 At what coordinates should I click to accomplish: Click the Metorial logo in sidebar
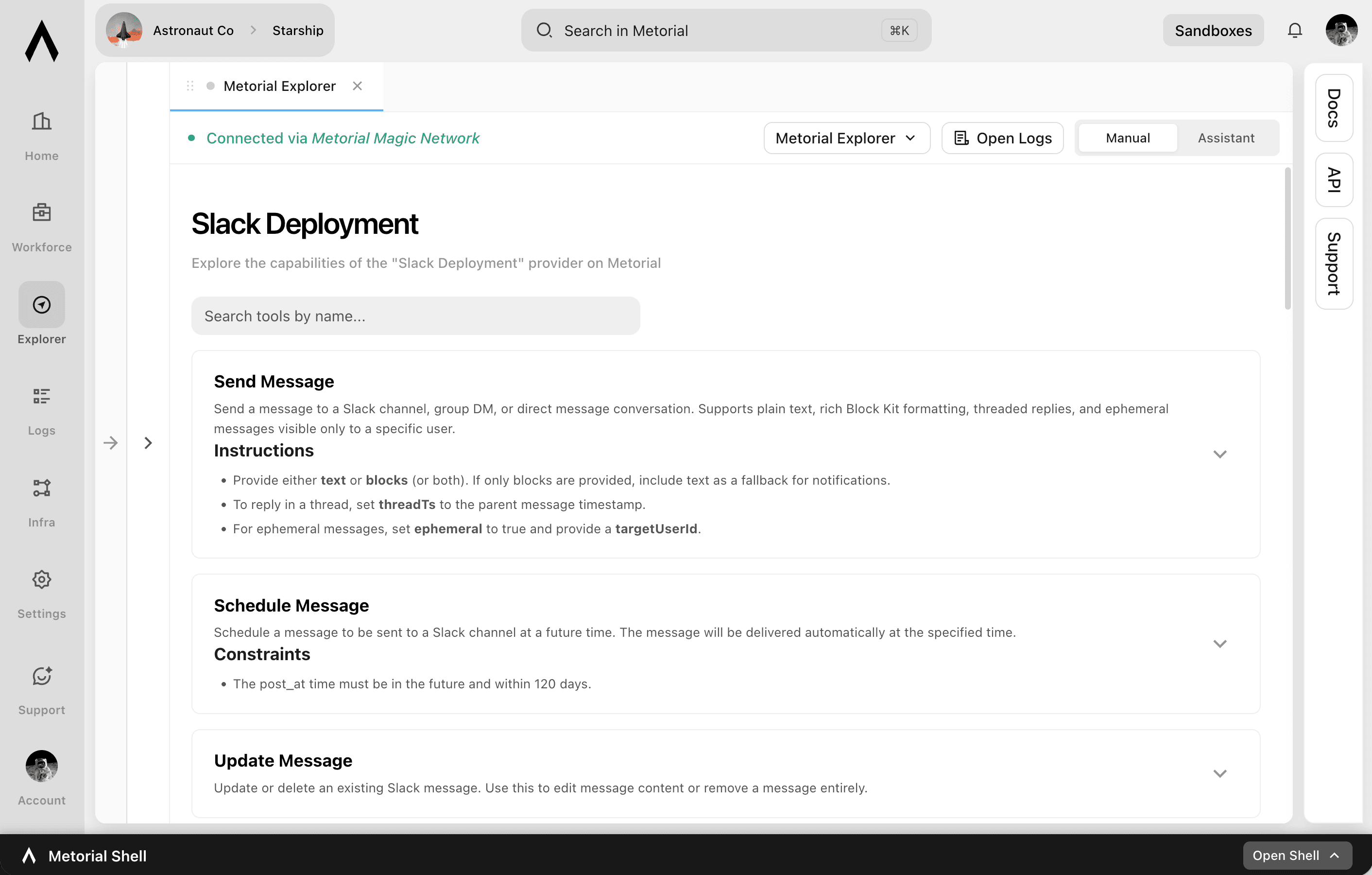pos(42,40)
